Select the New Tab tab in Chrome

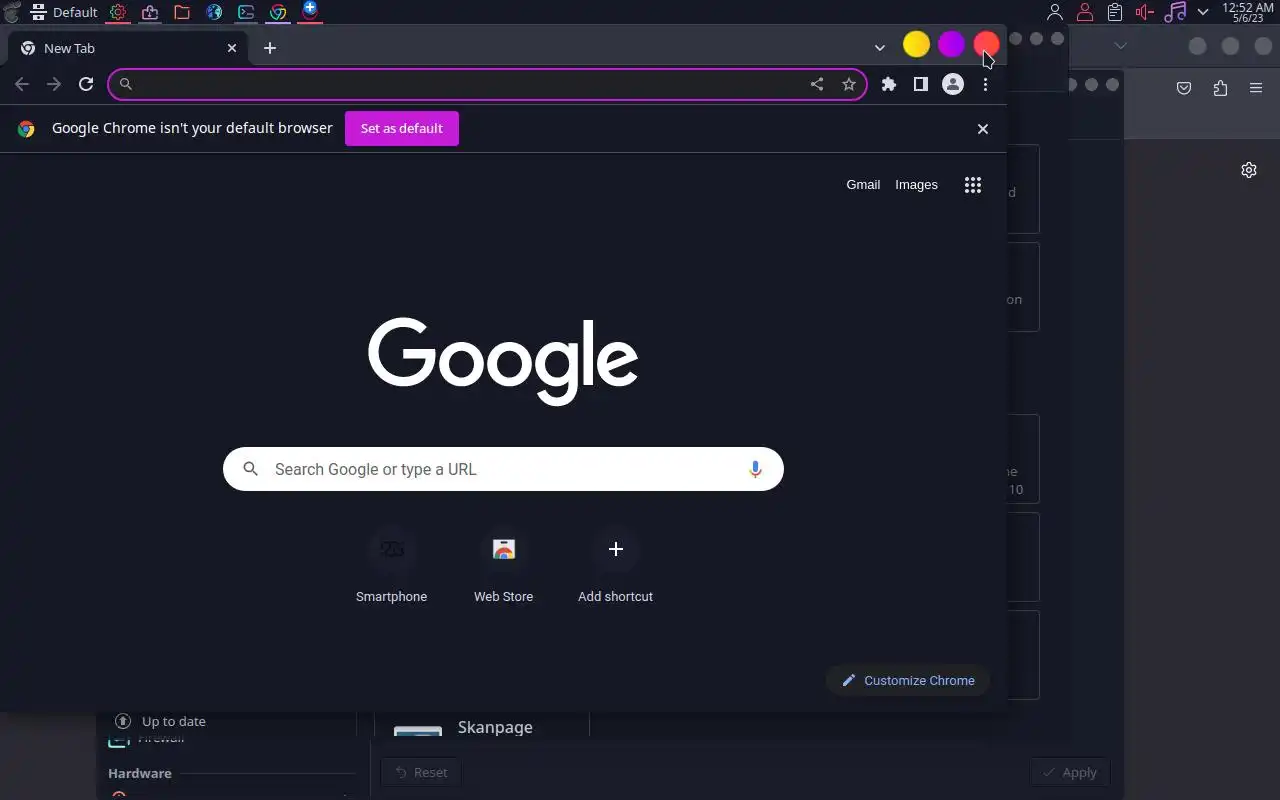point(127,48)
